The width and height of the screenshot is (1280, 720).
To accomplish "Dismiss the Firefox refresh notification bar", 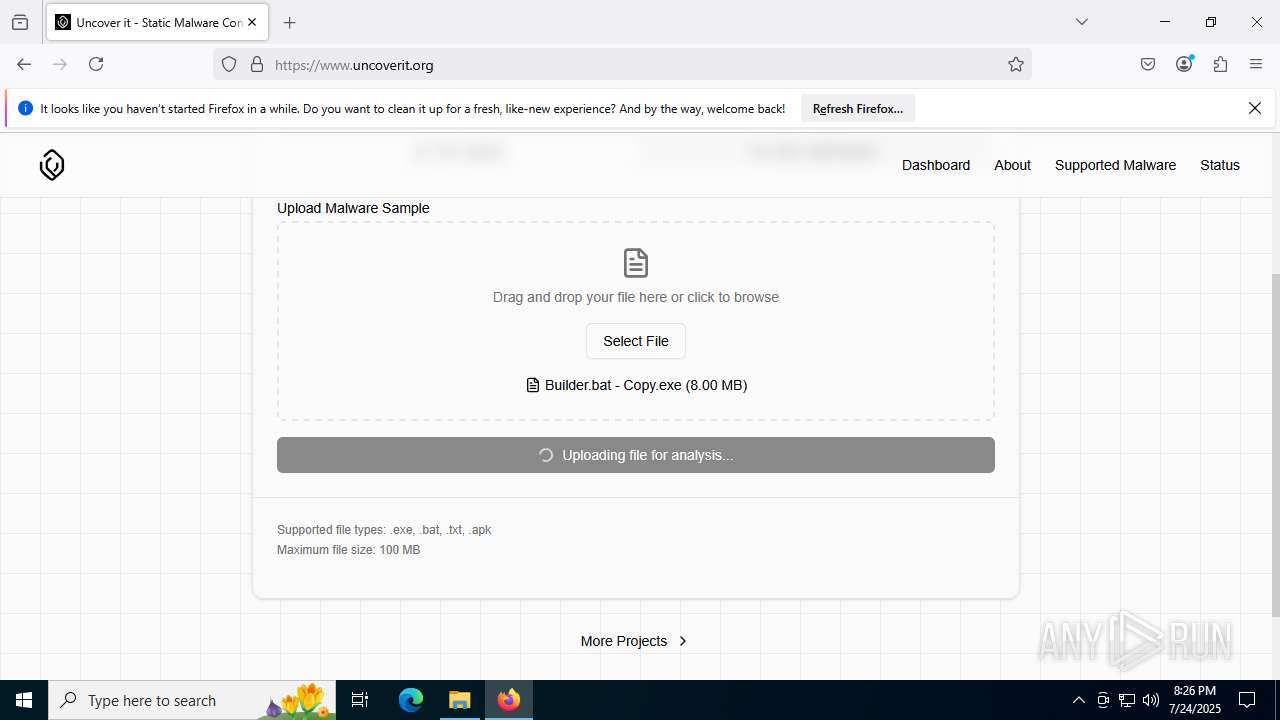I will tap(1255, 108).
